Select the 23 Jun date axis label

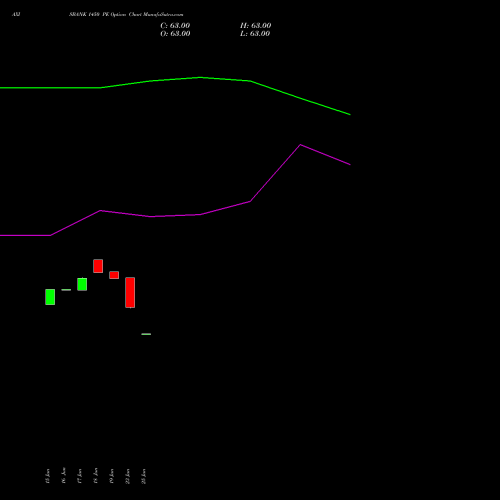tap(144, 476)
